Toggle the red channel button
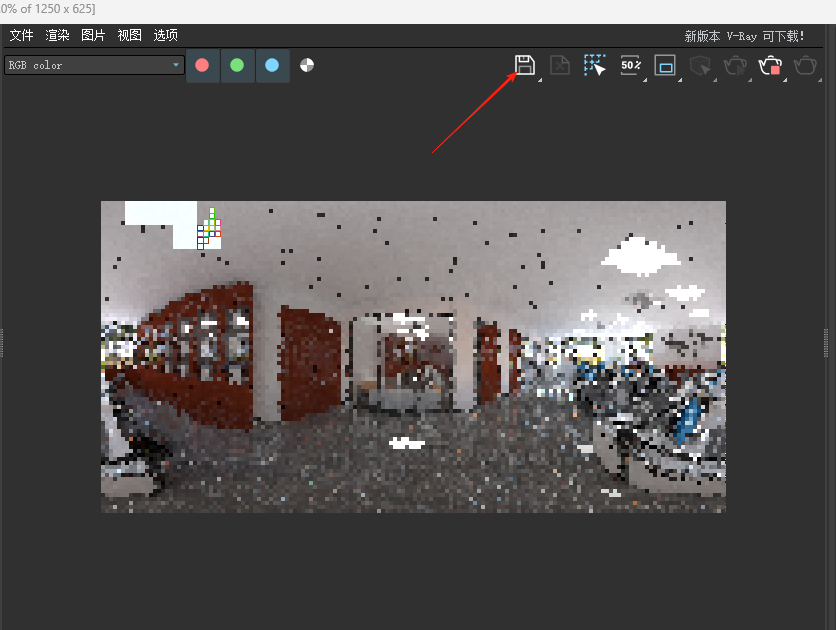The height and width of the screenshot is (630, 836). click(203, 65)
